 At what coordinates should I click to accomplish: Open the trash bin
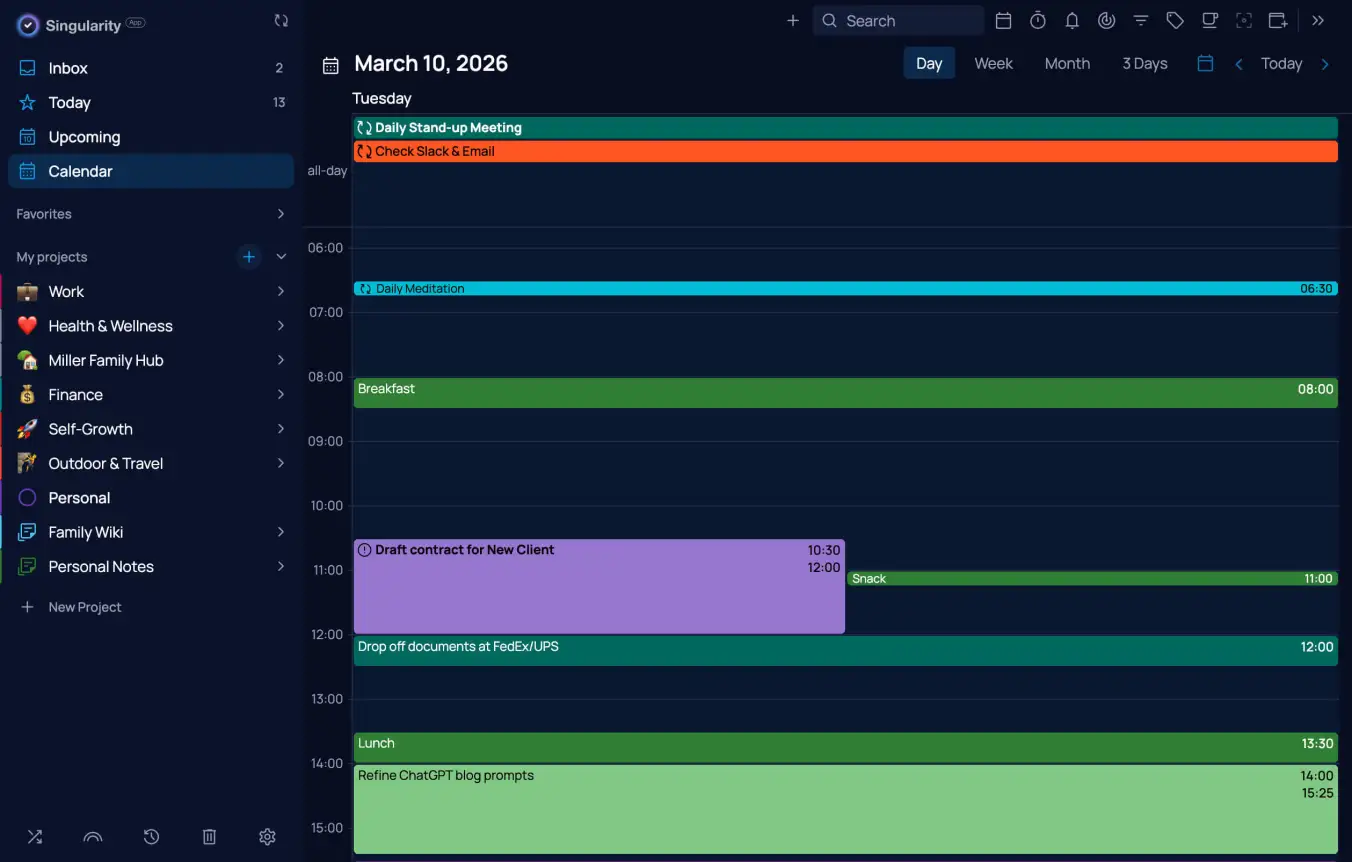click(209, 837)
